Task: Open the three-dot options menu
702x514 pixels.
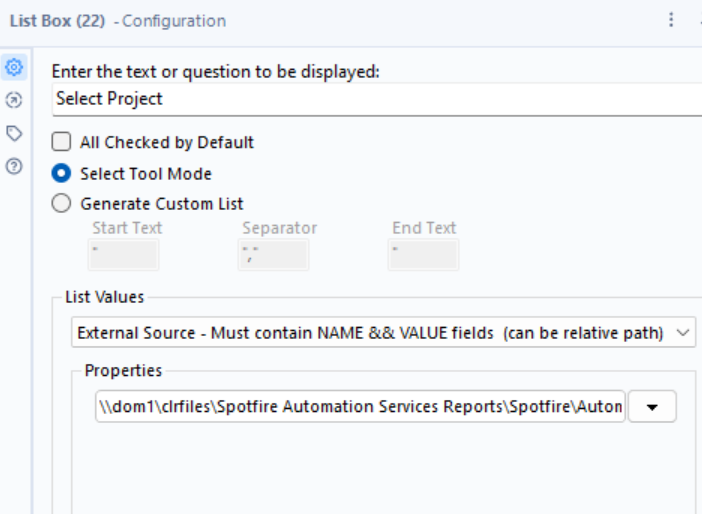Action: click(671, 20)
